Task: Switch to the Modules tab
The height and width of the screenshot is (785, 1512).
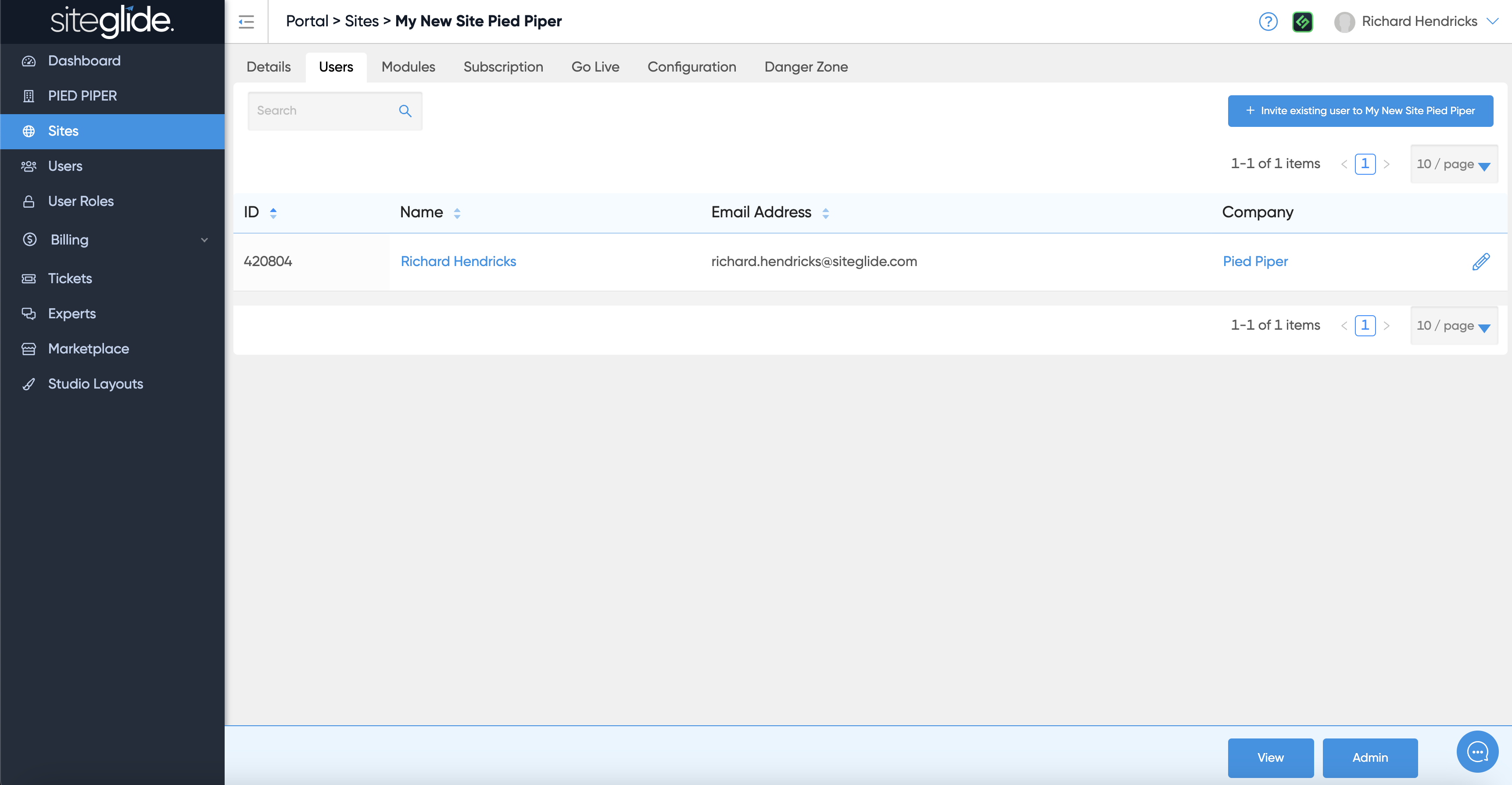Action: [408, 67]
